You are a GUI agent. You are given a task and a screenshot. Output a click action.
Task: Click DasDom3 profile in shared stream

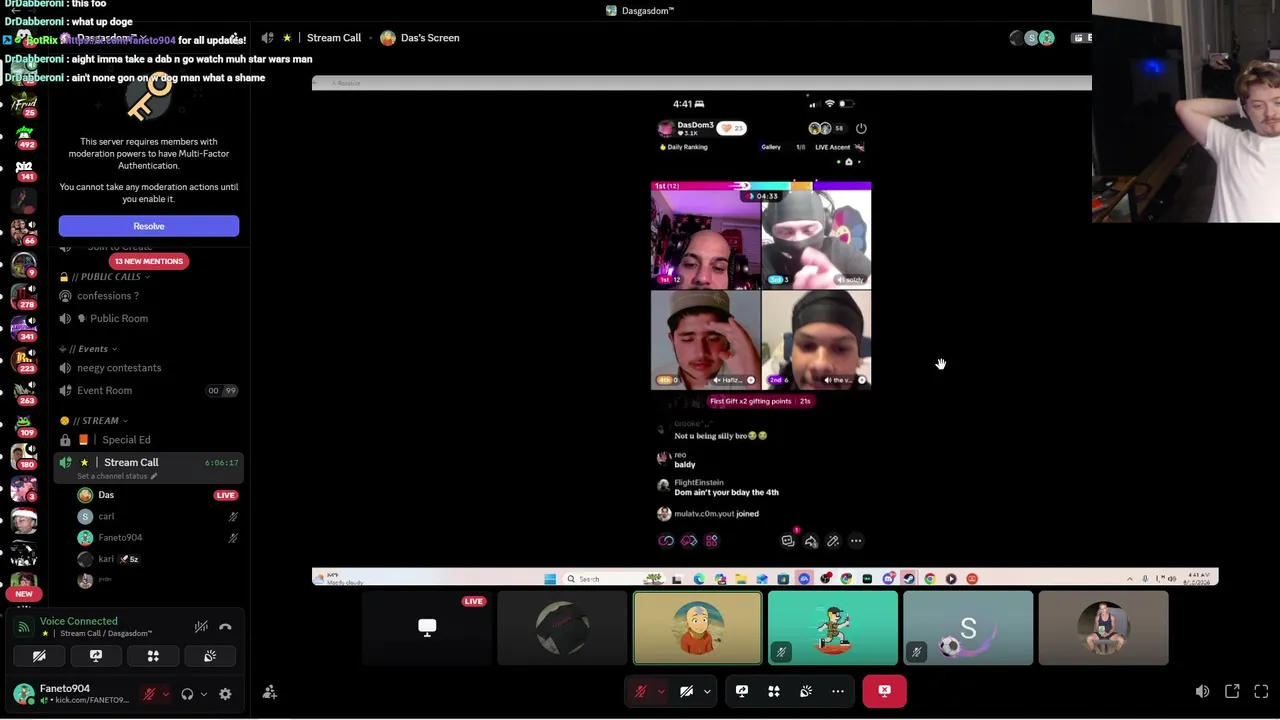coord(686,128)
